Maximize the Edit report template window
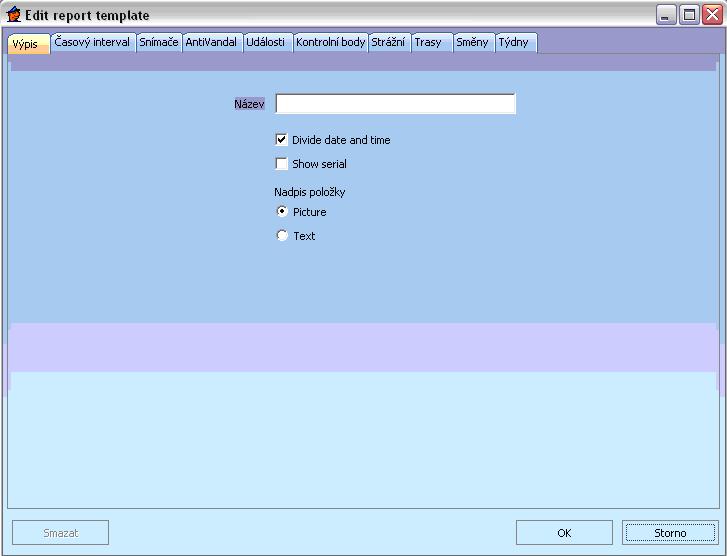The height and width of the screenshot is (556, 727). click(x=689, y=15)
